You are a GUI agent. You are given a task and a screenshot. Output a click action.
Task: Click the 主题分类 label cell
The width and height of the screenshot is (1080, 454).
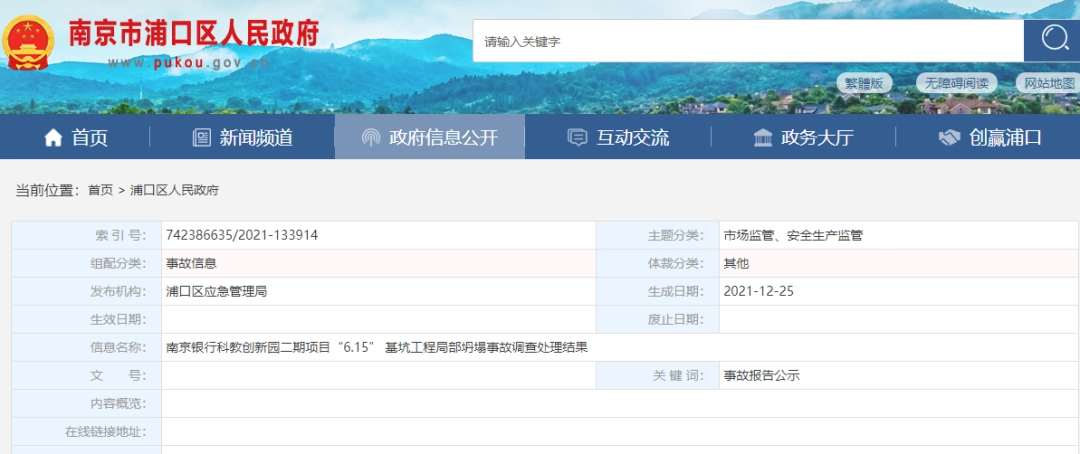click(658, 236)
